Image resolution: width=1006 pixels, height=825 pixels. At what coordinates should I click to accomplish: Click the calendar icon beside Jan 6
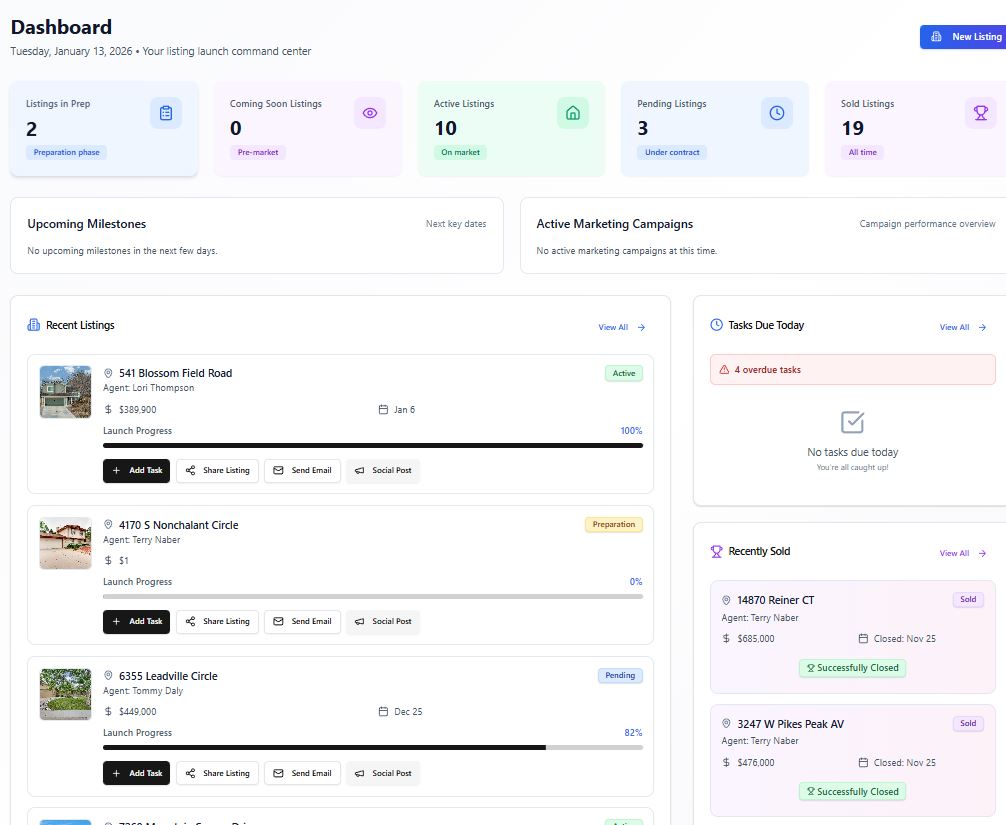click(x=383, y=409)
